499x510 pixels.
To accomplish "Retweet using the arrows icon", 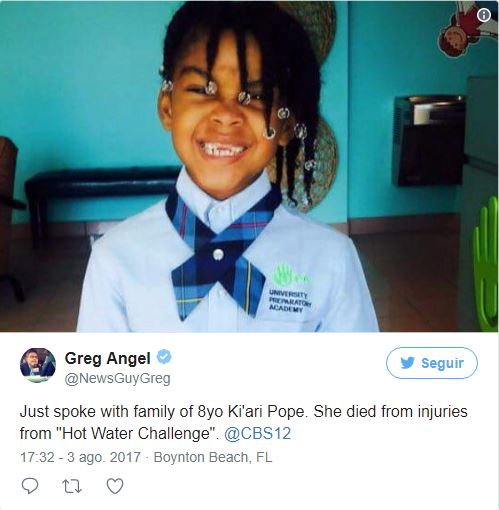I will click(72, 486).
